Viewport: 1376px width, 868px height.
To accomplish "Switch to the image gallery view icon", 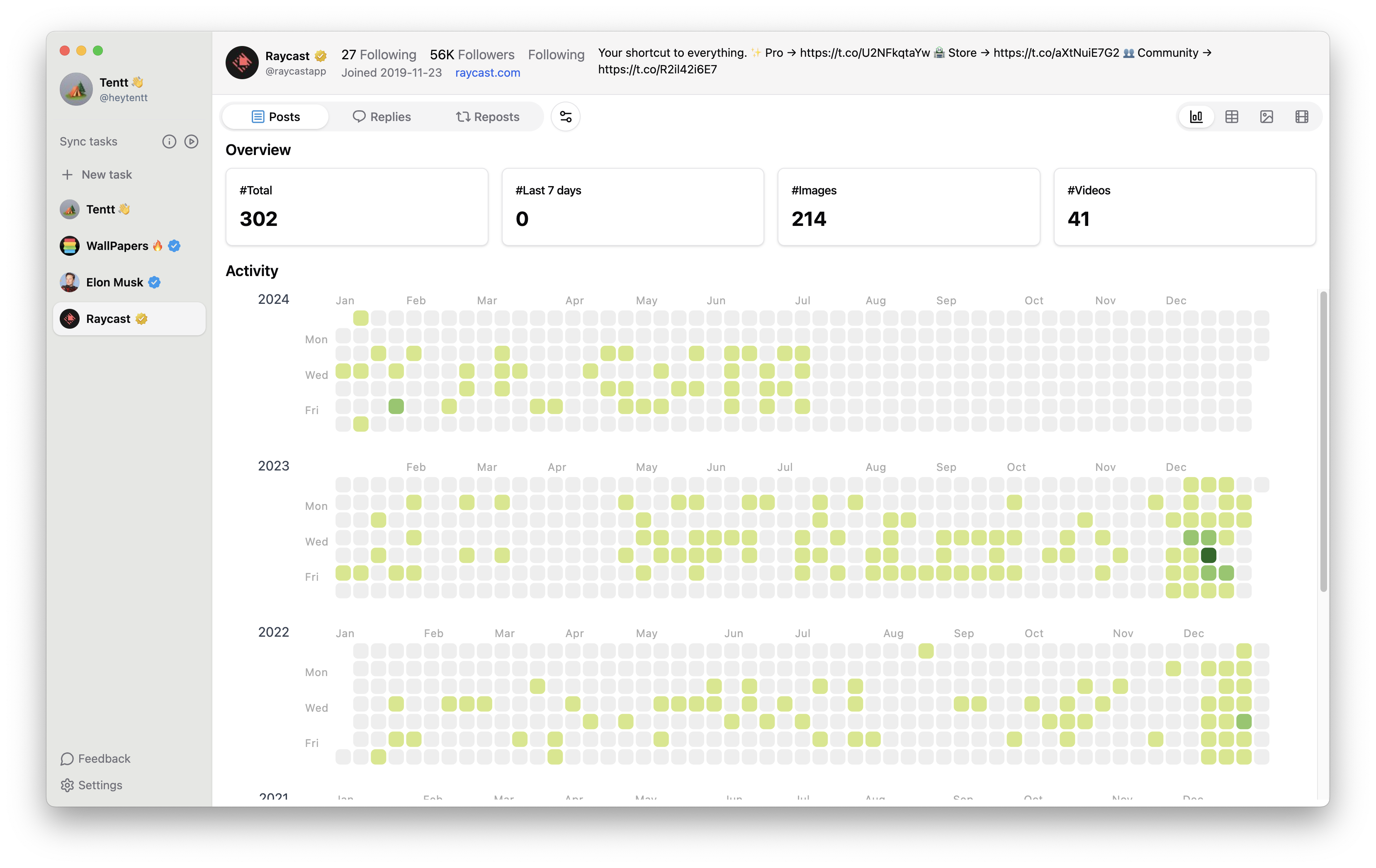I will [1266, 116].
